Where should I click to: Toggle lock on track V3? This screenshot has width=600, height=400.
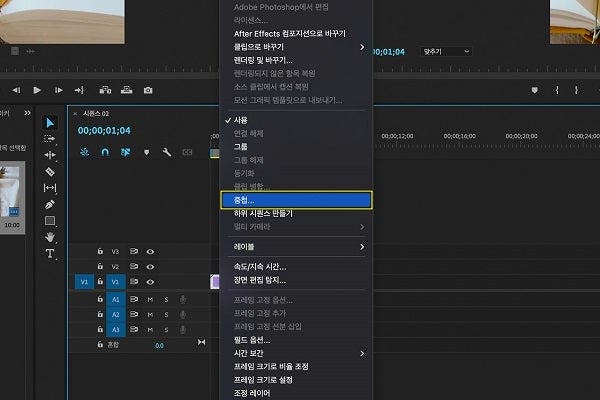coord(100,251)
